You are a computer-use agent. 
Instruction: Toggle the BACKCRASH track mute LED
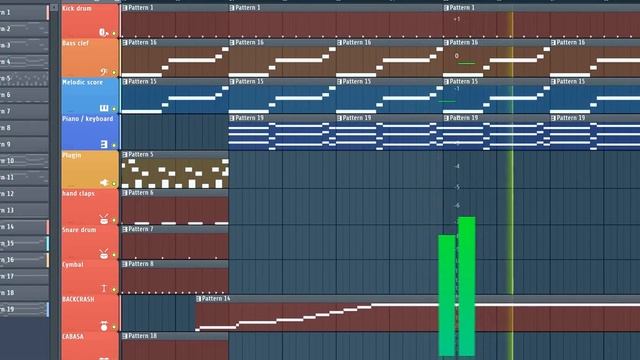pyautogui.click(x=114, y=327)
